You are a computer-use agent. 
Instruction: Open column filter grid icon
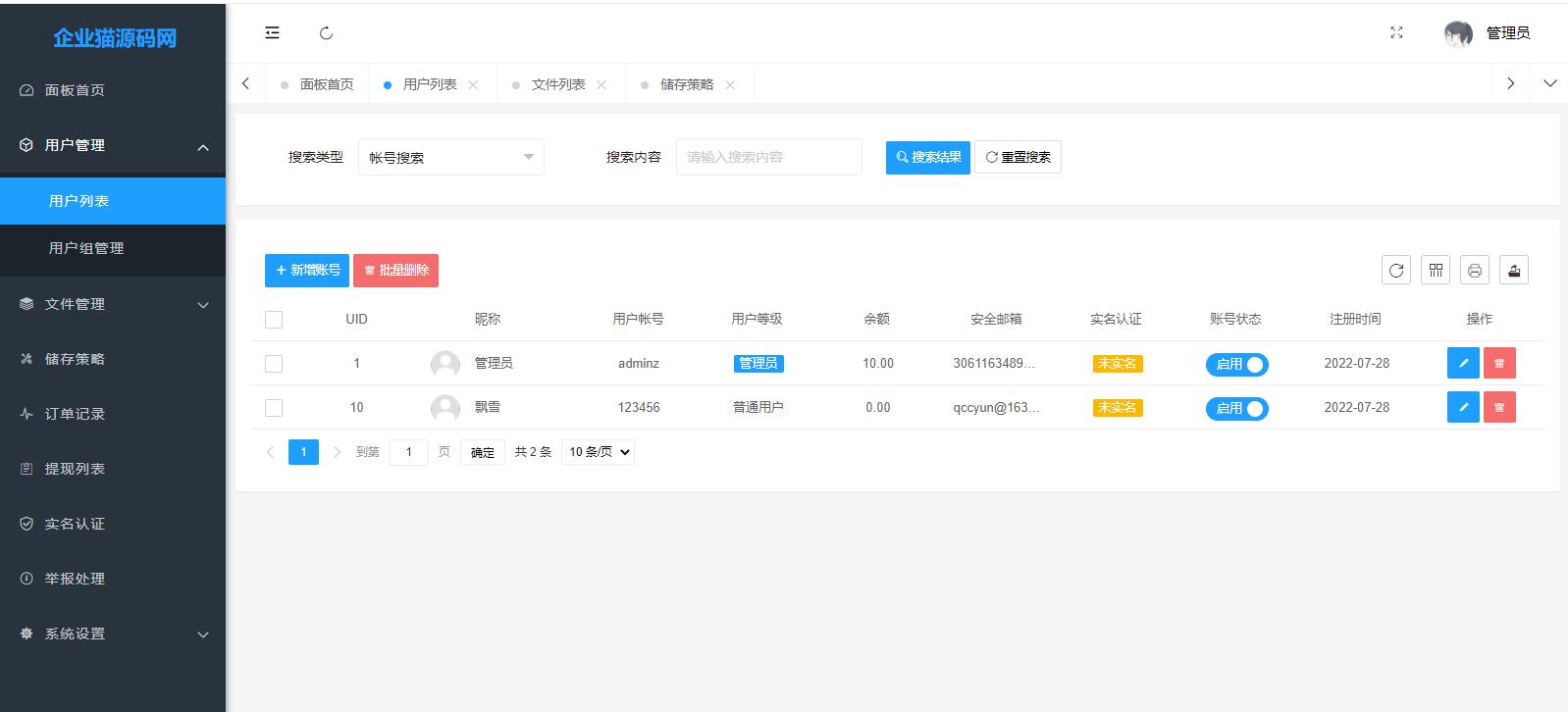pos(1436,271)
